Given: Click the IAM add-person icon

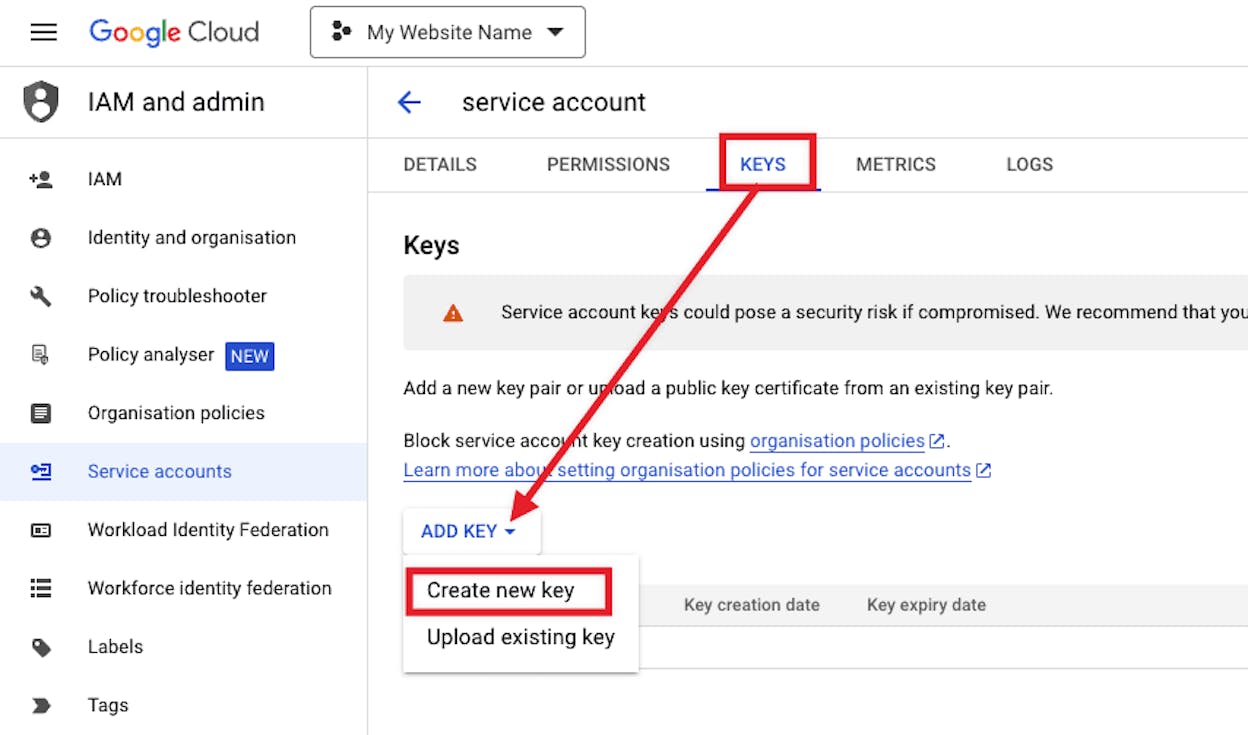Looking at the screenshot, I should pos(41,179).
